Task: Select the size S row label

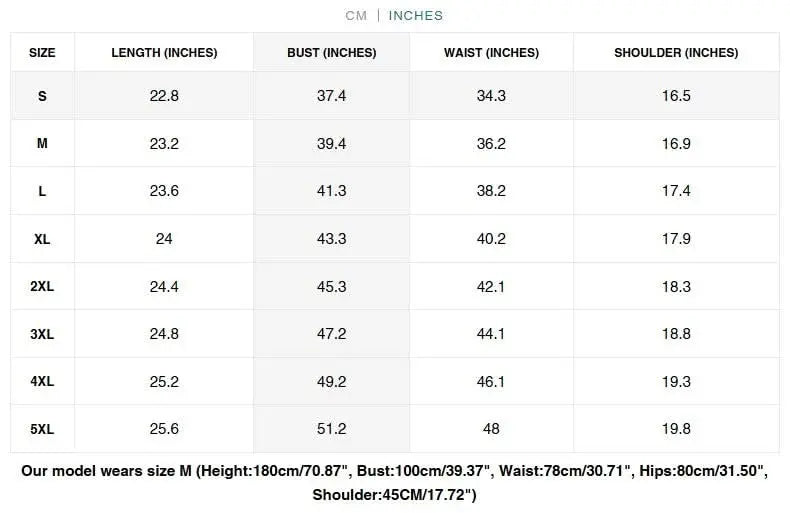Action: (42, 96)
